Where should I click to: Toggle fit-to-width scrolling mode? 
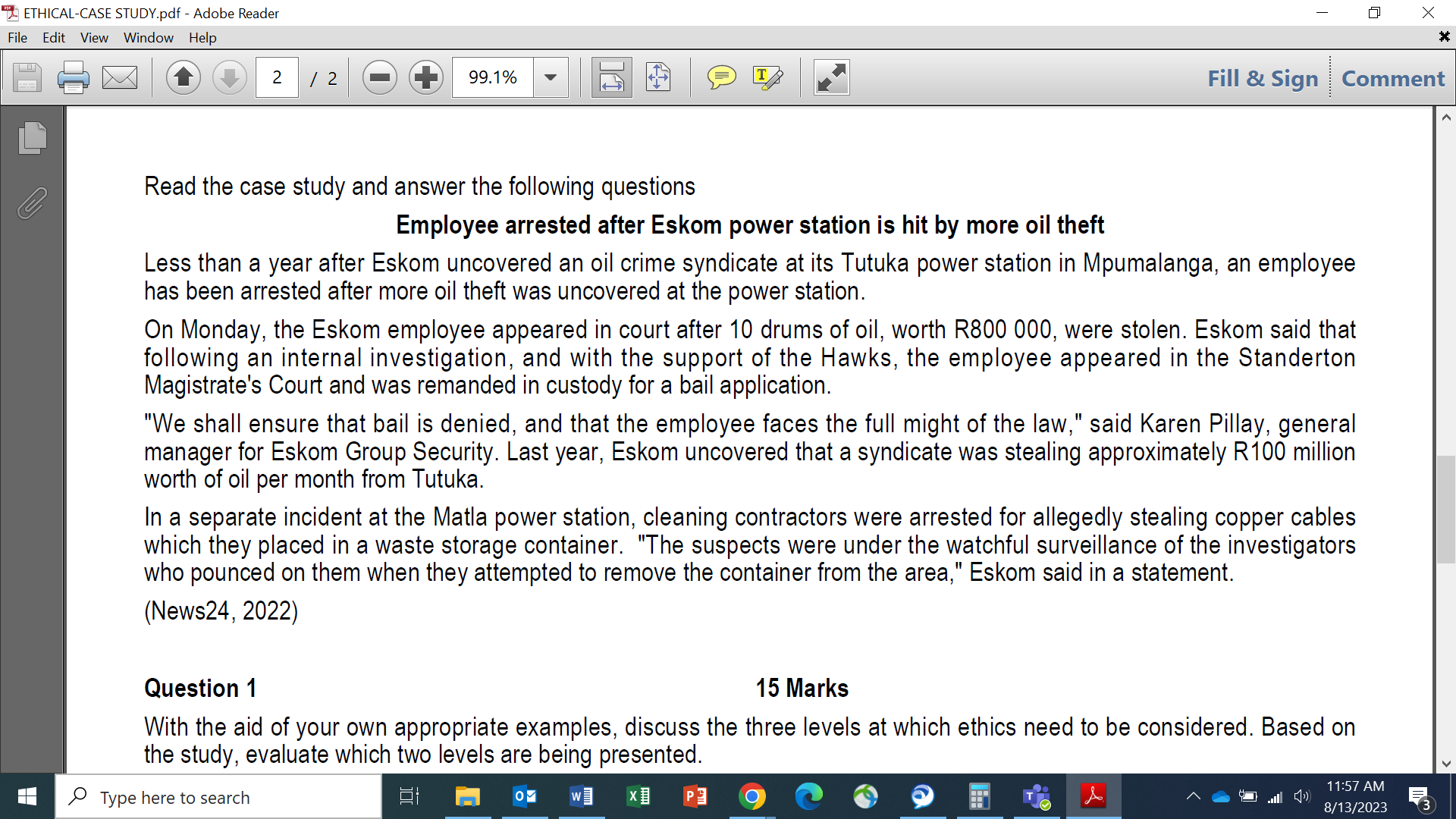coord(611,77)
